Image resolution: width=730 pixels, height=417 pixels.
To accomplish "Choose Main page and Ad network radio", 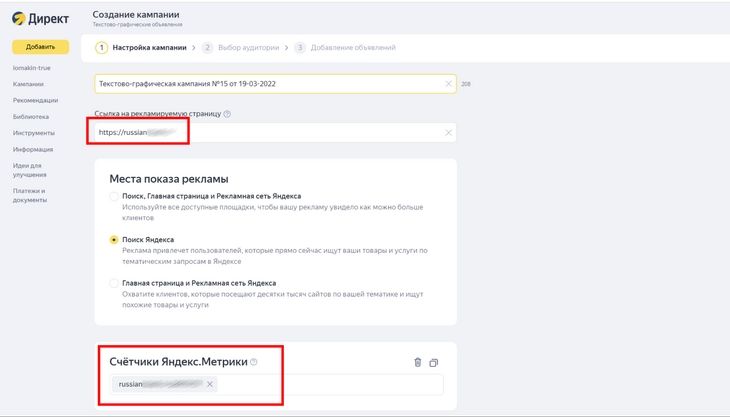I will point(114,283).
